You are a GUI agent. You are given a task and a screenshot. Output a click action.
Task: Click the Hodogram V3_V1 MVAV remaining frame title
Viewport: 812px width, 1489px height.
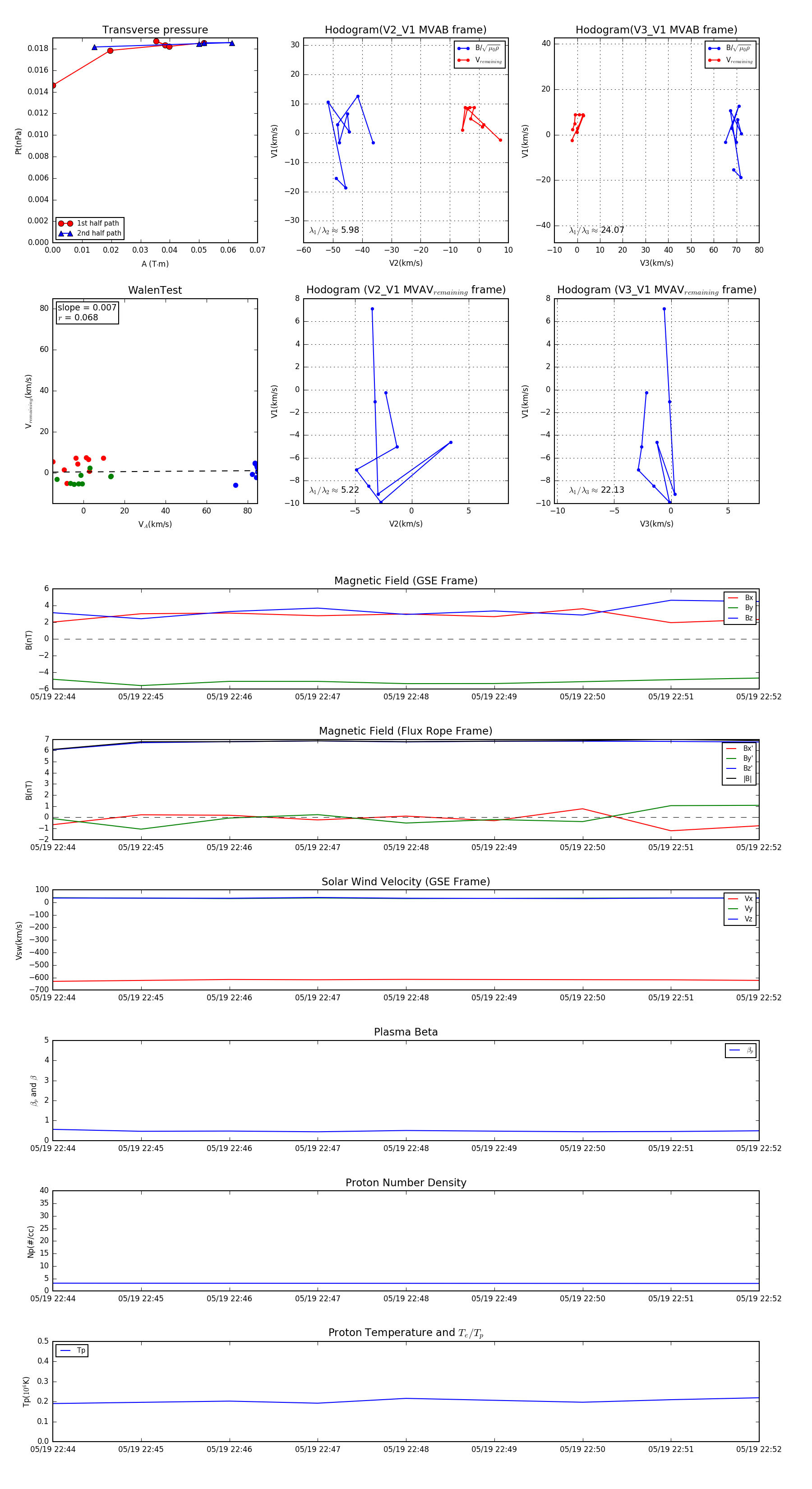(x=656, y=290)
